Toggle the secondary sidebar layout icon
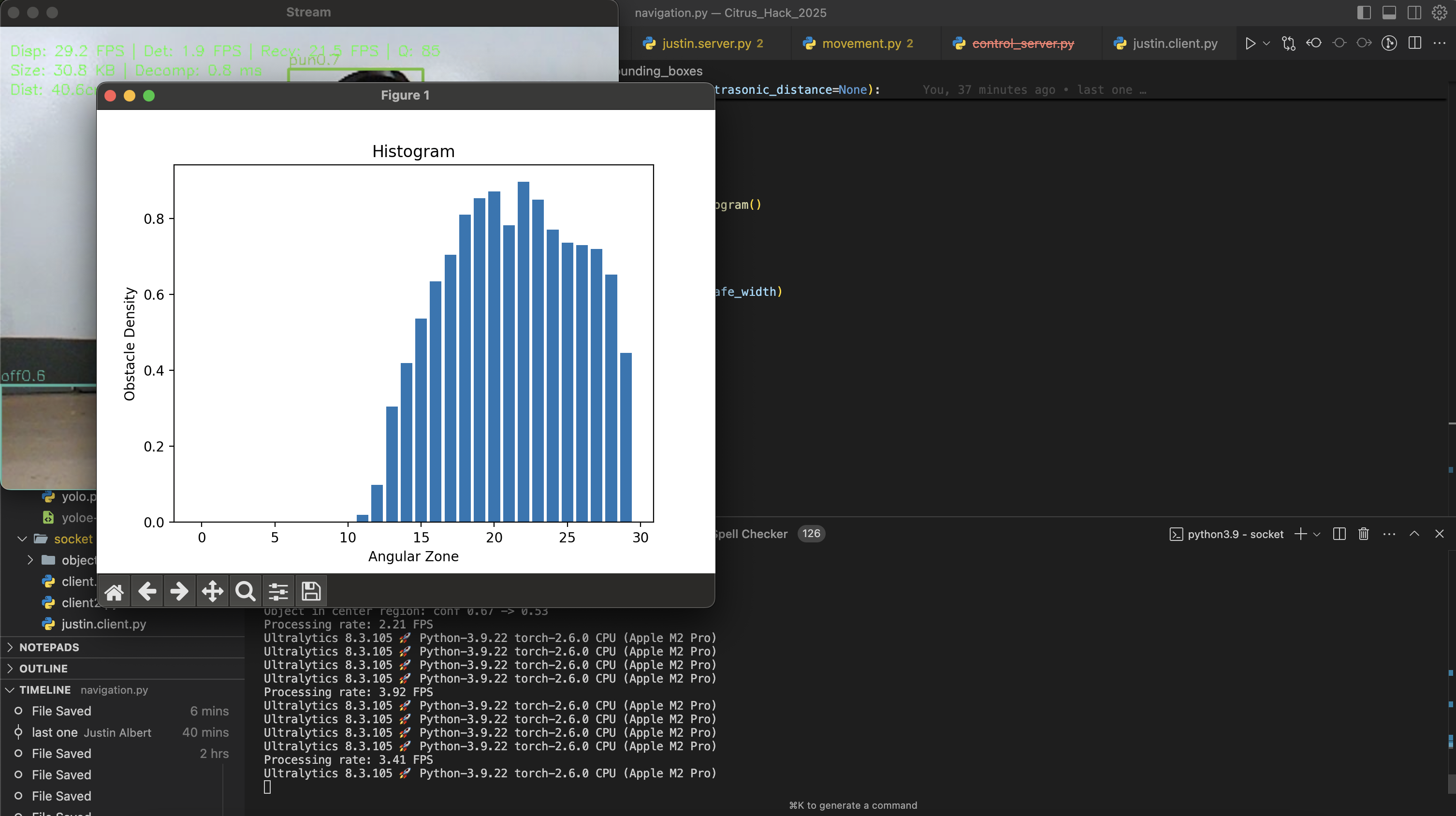 (x=1414, y=13)
